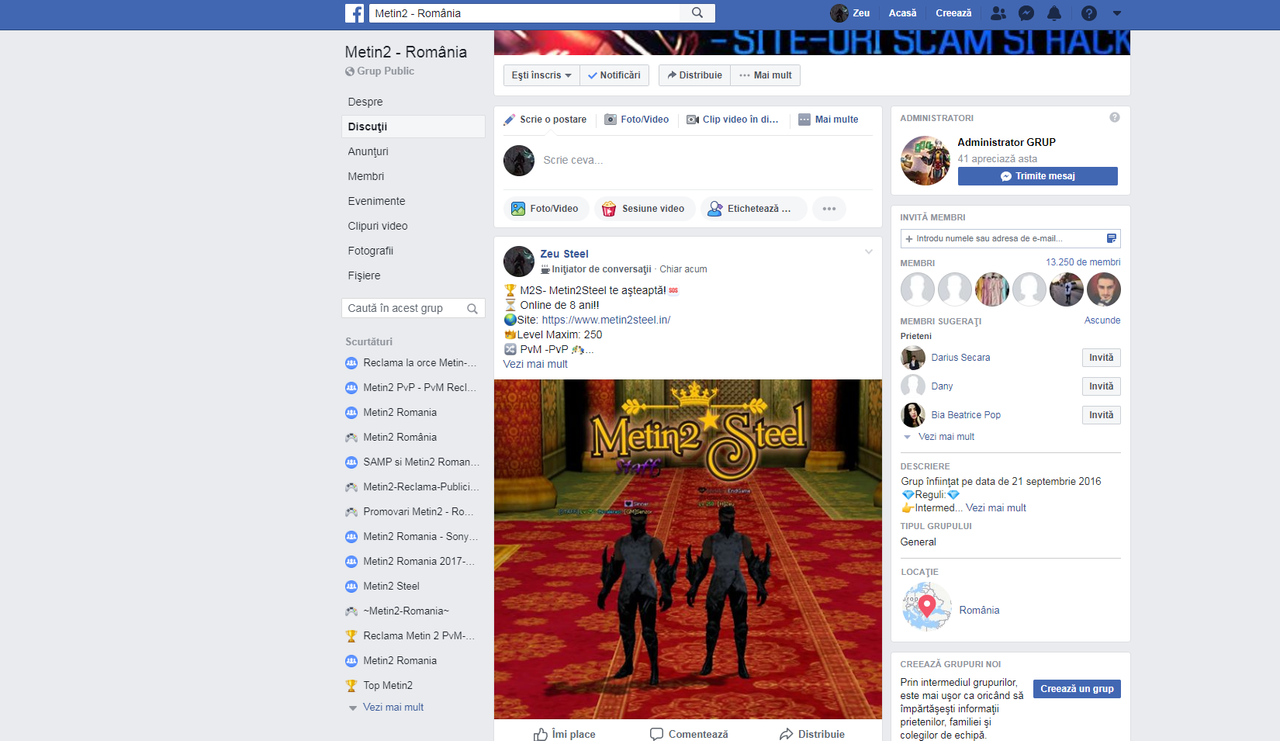Click the search magnifier button in top bar
The width and height of the screenshot is (1280, 741).
click(697, 13)
